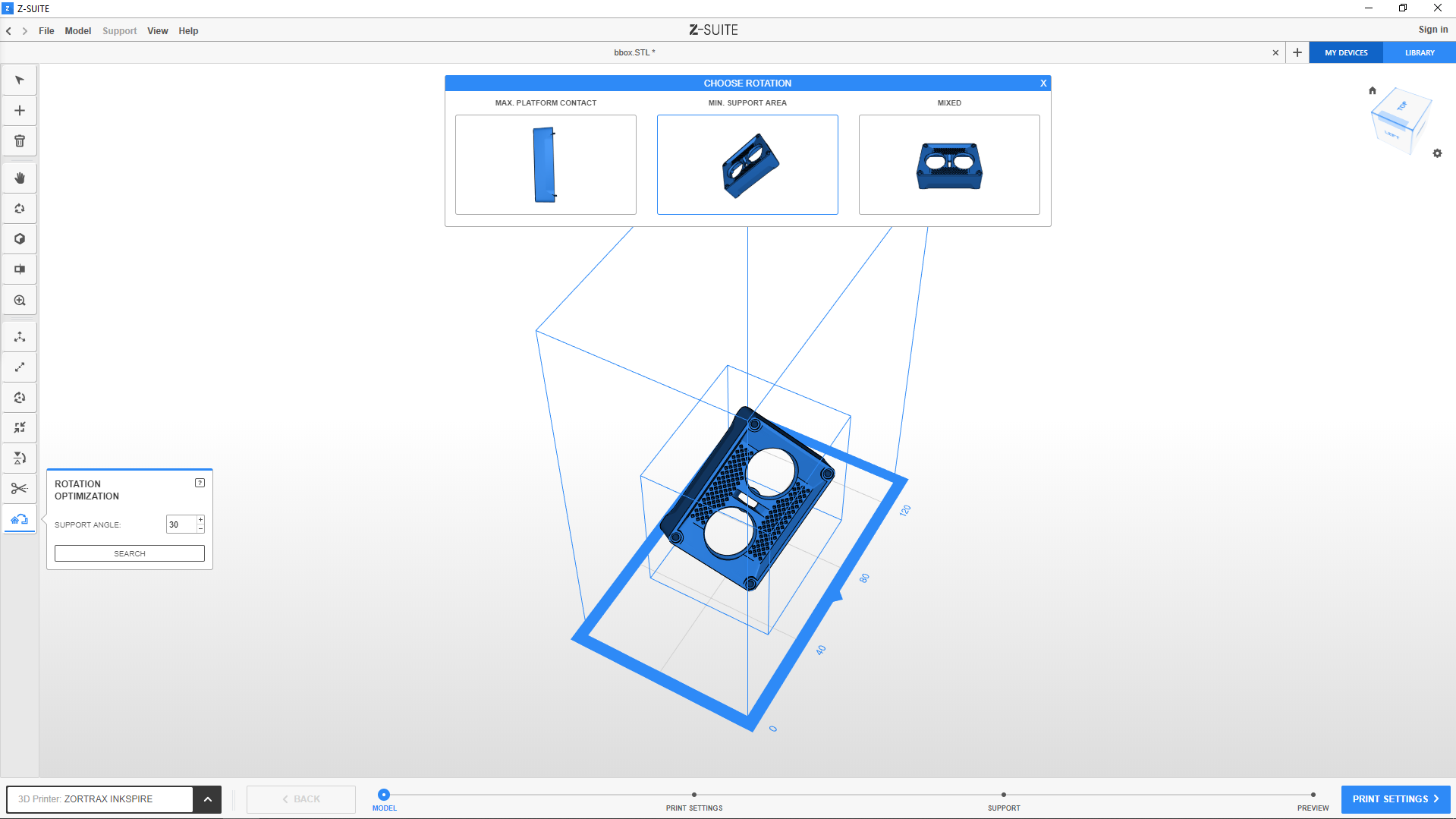Activate the hand pan tool
The image size is (1456, 819).
20,178
